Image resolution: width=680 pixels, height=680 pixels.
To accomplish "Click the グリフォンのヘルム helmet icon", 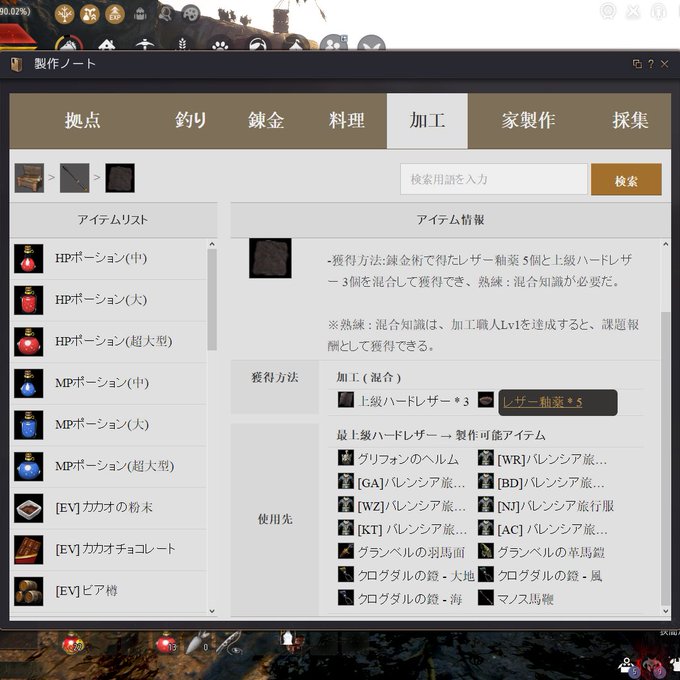I will point(346,458).
